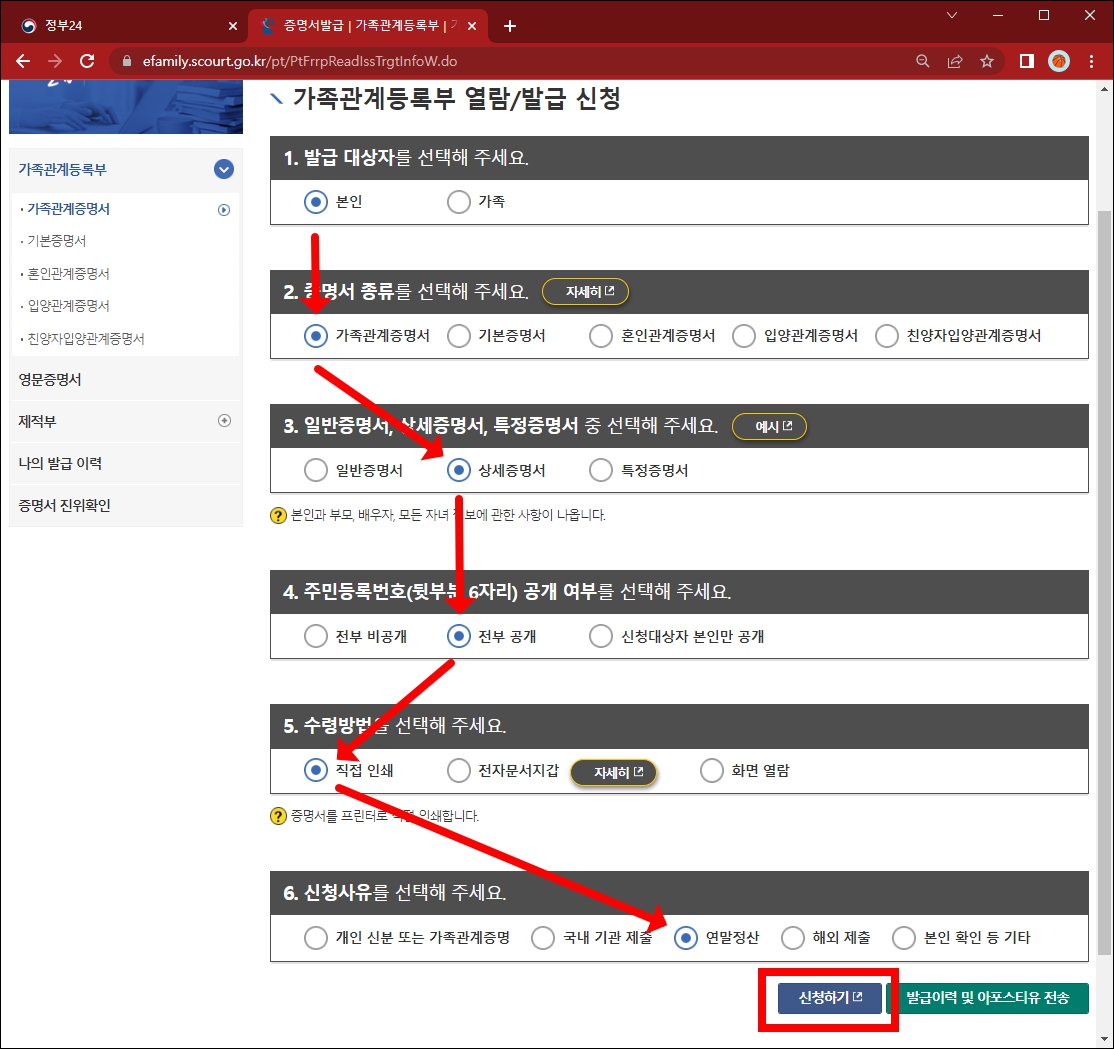
Task: Reload the current page
Action: (x=87, y=60)
